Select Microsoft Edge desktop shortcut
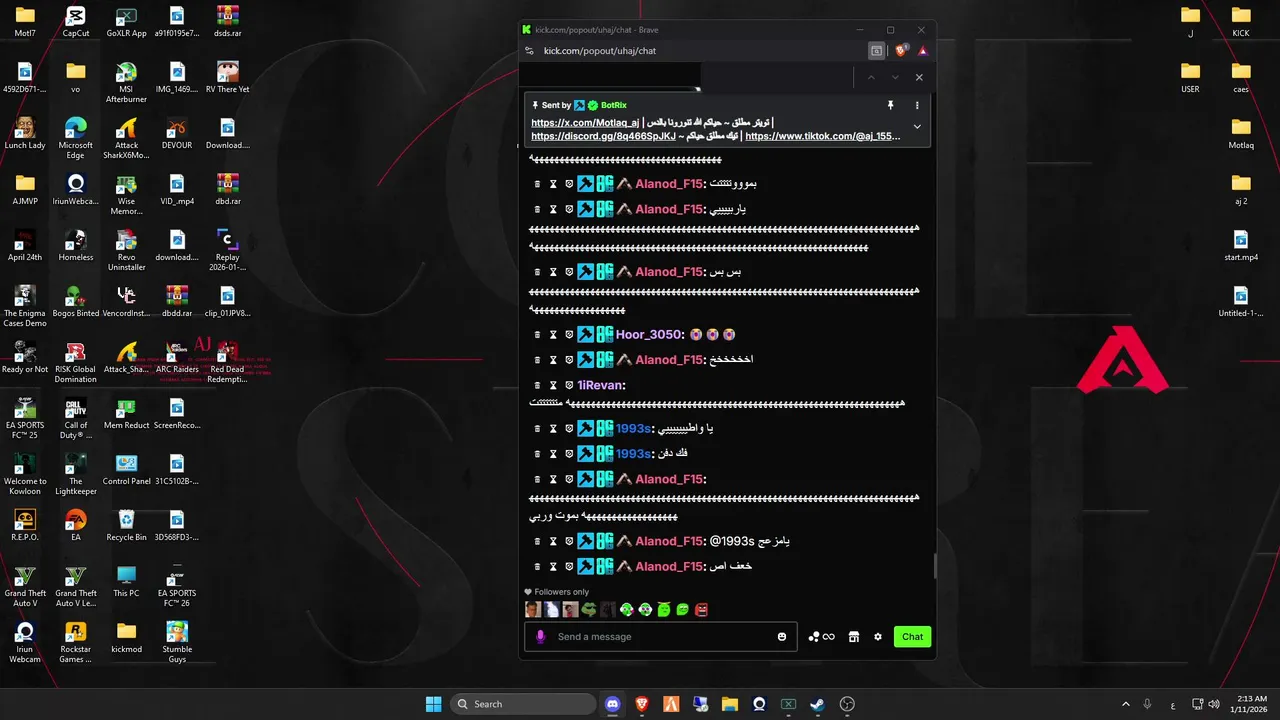The width and height of the screenshot is (1280, 720). (76, 138)
